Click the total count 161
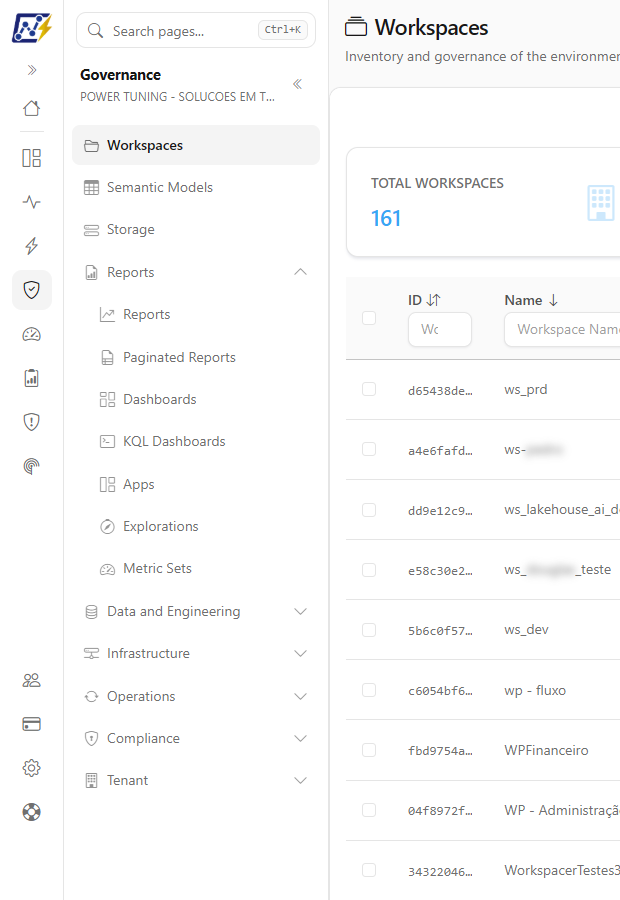The height and width of the screenshot is (900, 620). pyautogui.click(x=386, y=218)
